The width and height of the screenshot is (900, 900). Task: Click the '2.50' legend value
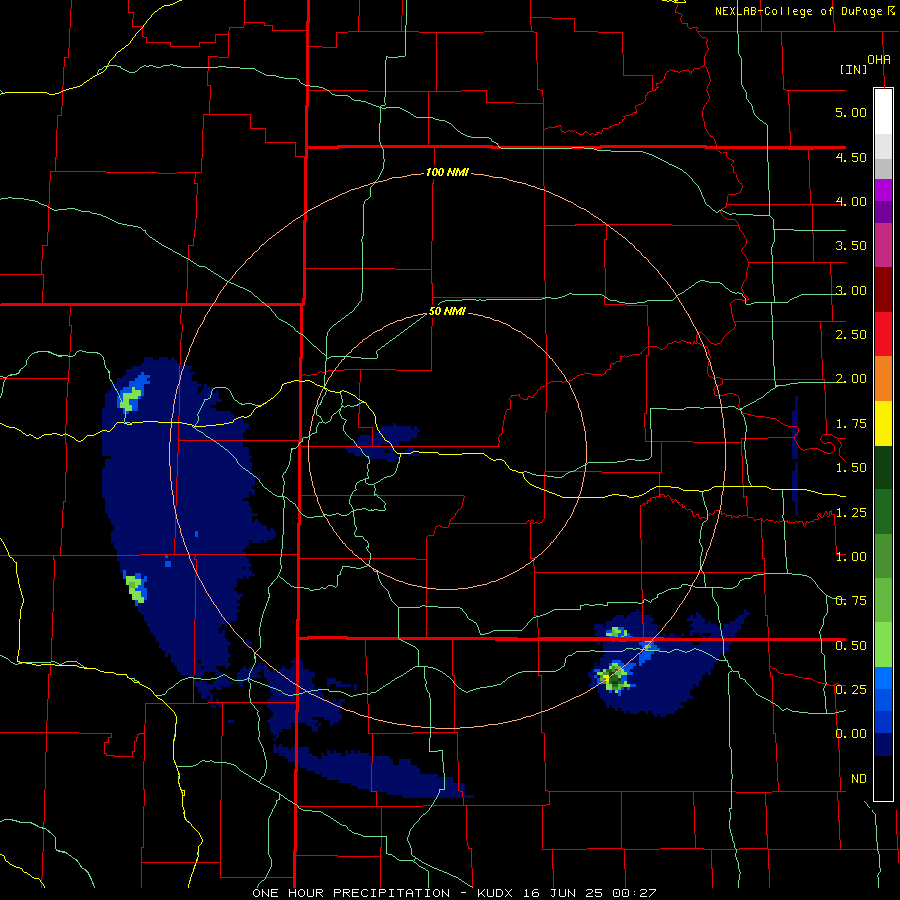[x=851, y=335]
